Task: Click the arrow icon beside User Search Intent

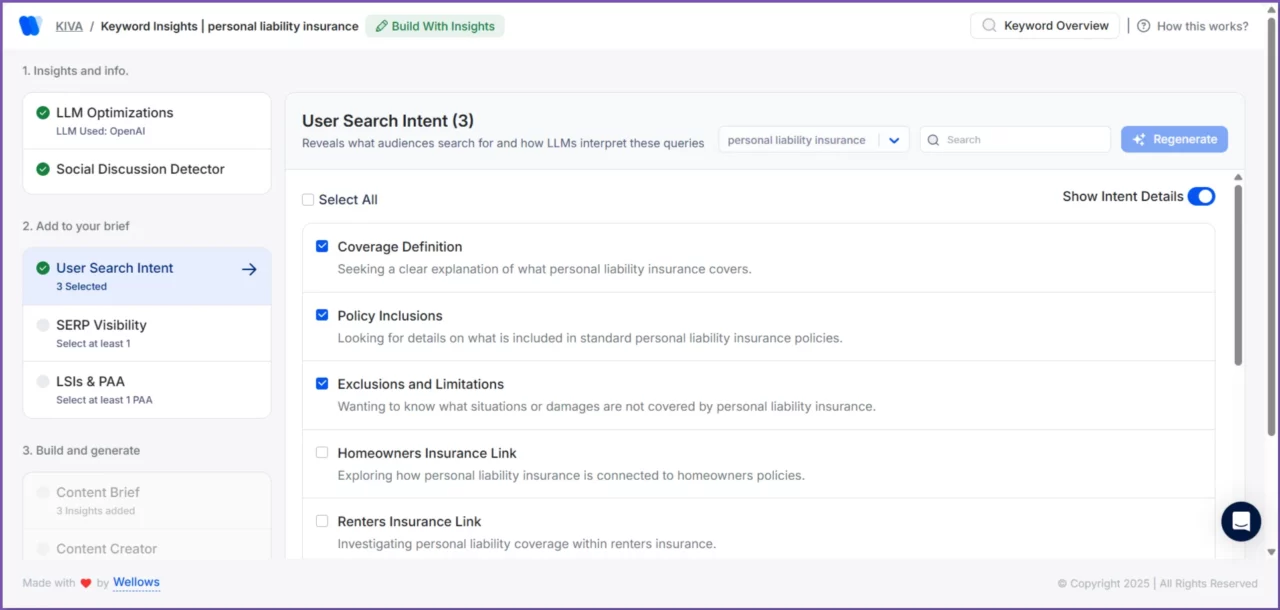Action: coord(248,268)
